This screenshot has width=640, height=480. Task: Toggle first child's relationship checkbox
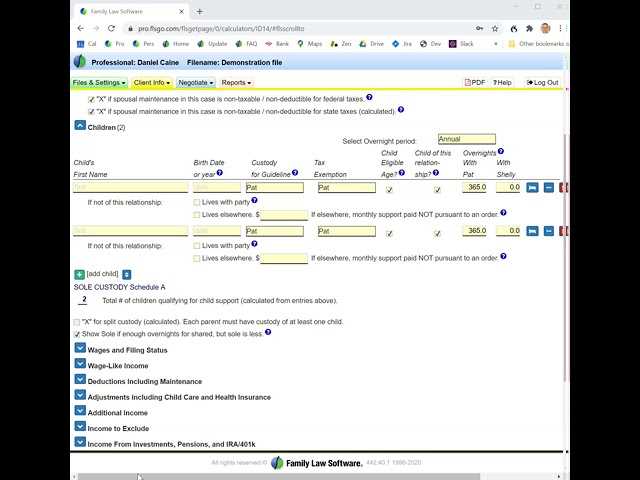pos(437,189)
